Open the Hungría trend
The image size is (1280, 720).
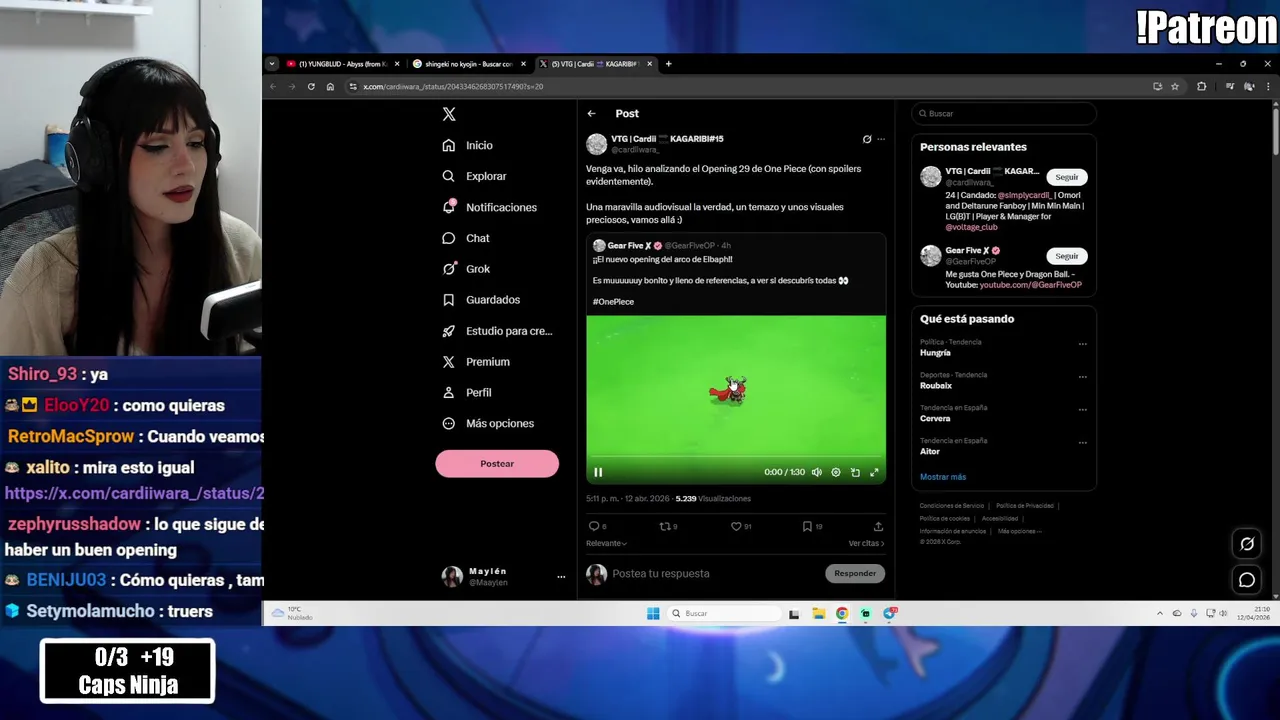935,353
